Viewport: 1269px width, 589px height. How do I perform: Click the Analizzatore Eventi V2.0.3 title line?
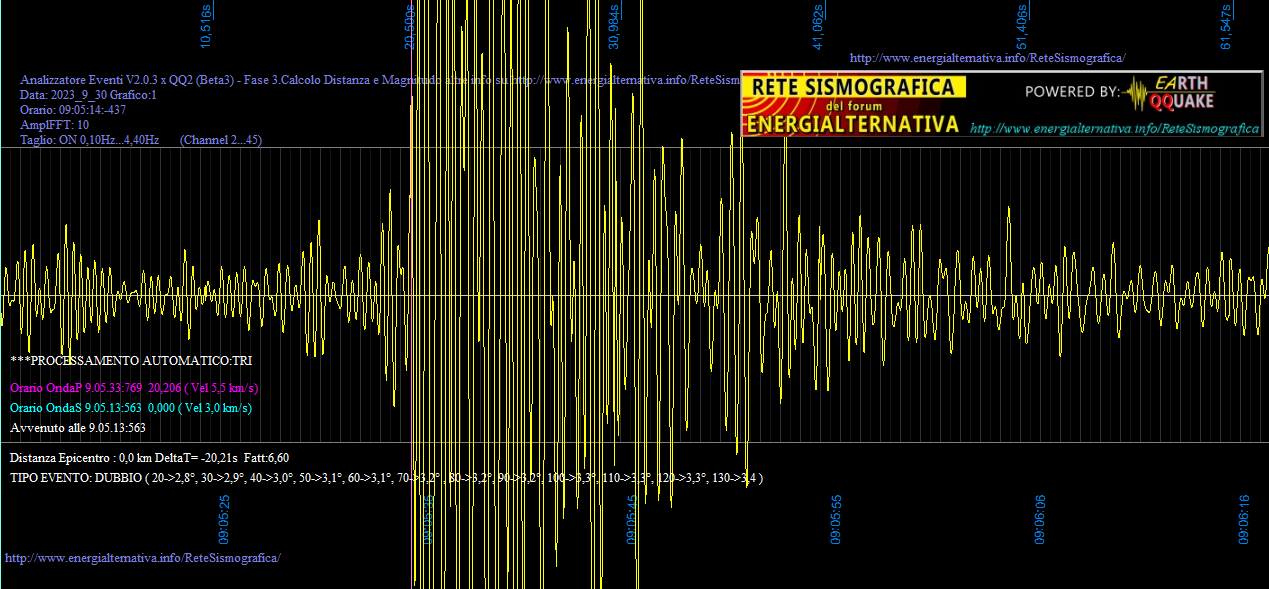point(380,79)
